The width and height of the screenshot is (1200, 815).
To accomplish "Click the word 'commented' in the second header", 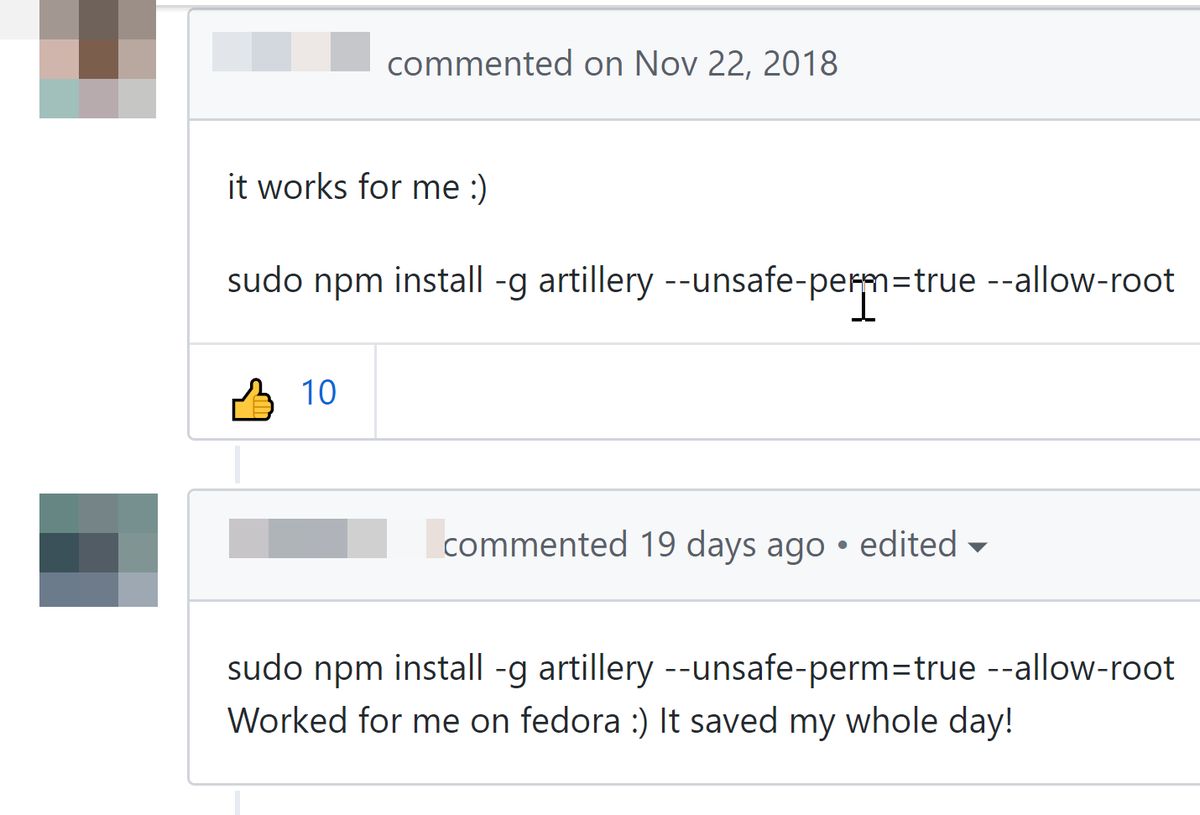I will pyautogui.click(x=534, y=545).
